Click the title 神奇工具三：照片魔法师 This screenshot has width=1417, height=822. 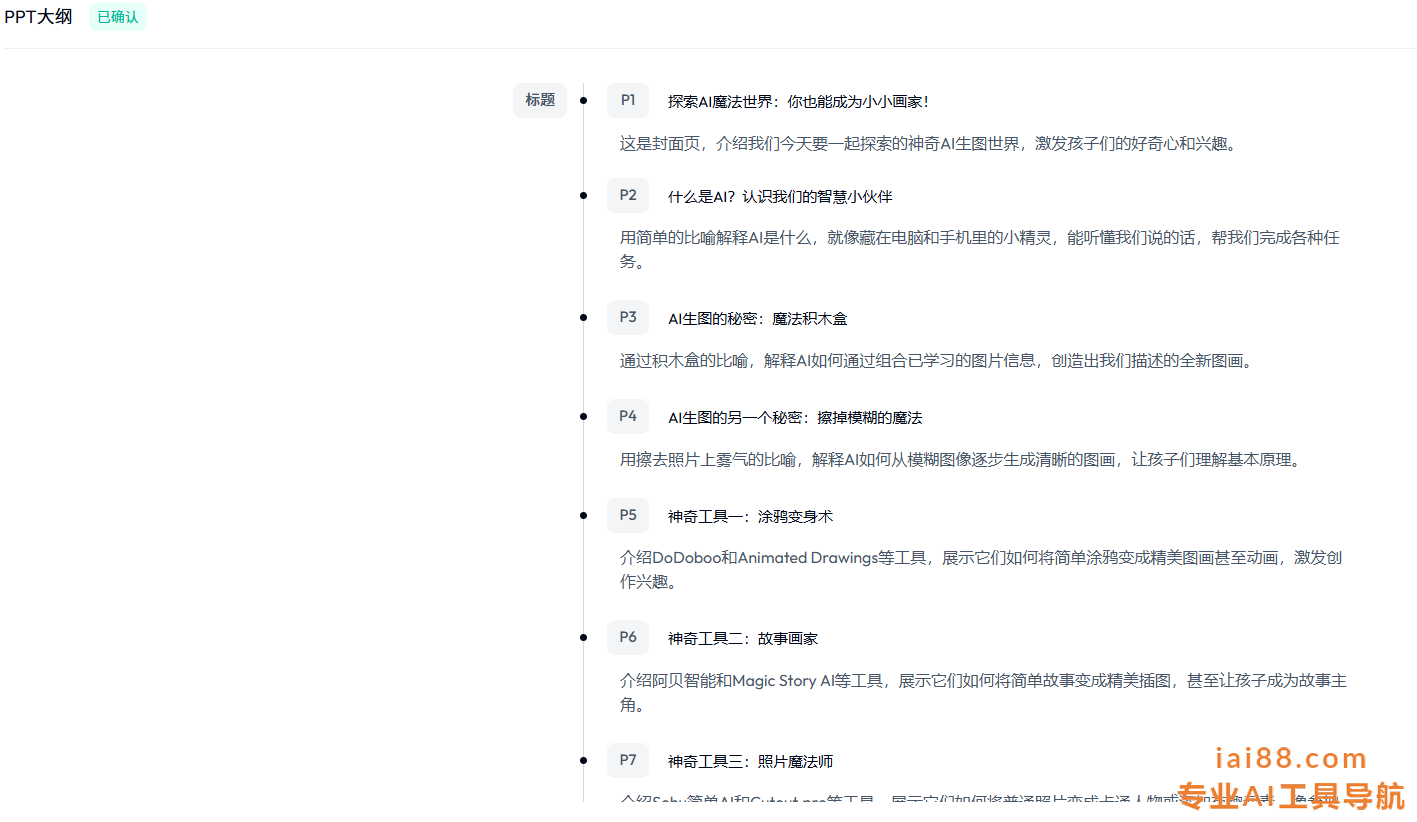750,762
